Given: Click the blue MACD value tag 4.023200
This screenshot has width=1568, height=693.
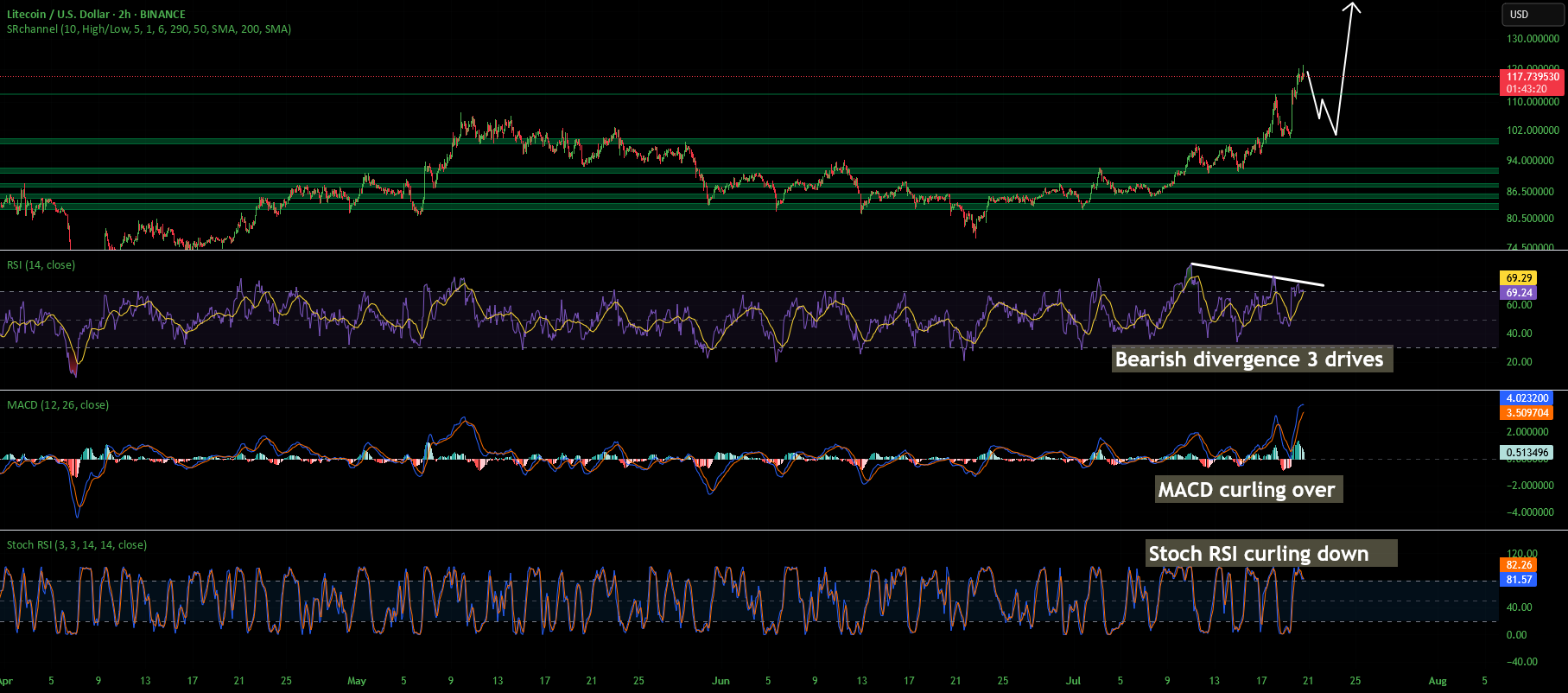Looking at the screenshot, I should click(x=1527, y=398).
